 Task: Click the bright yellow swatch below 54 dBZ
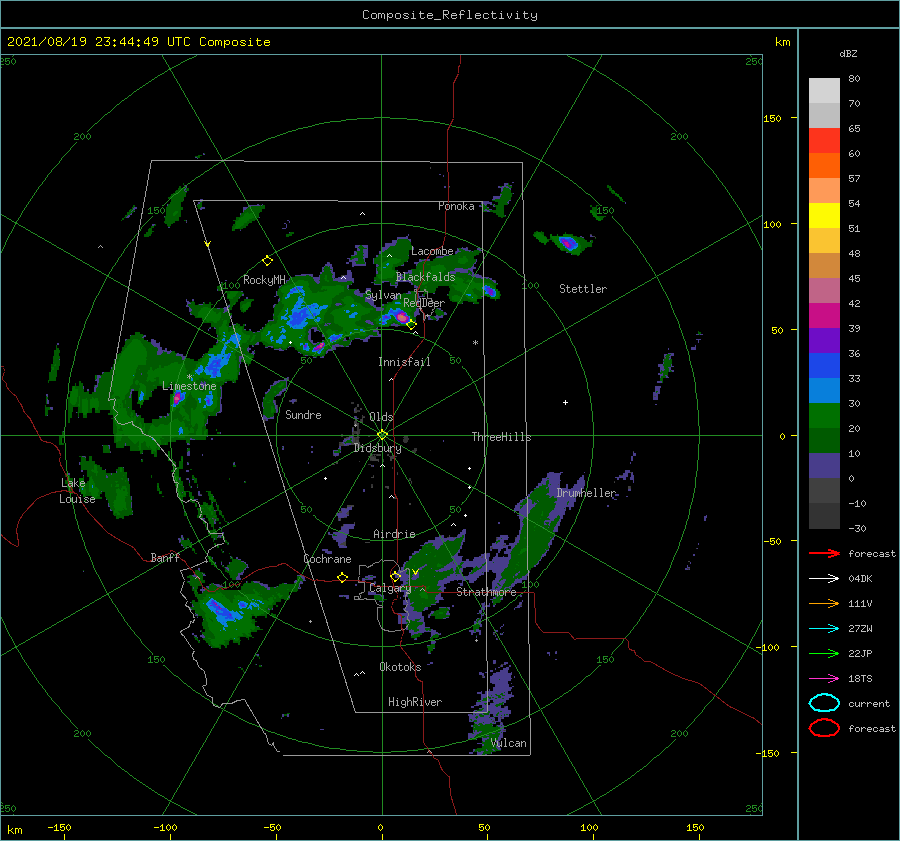824,215
